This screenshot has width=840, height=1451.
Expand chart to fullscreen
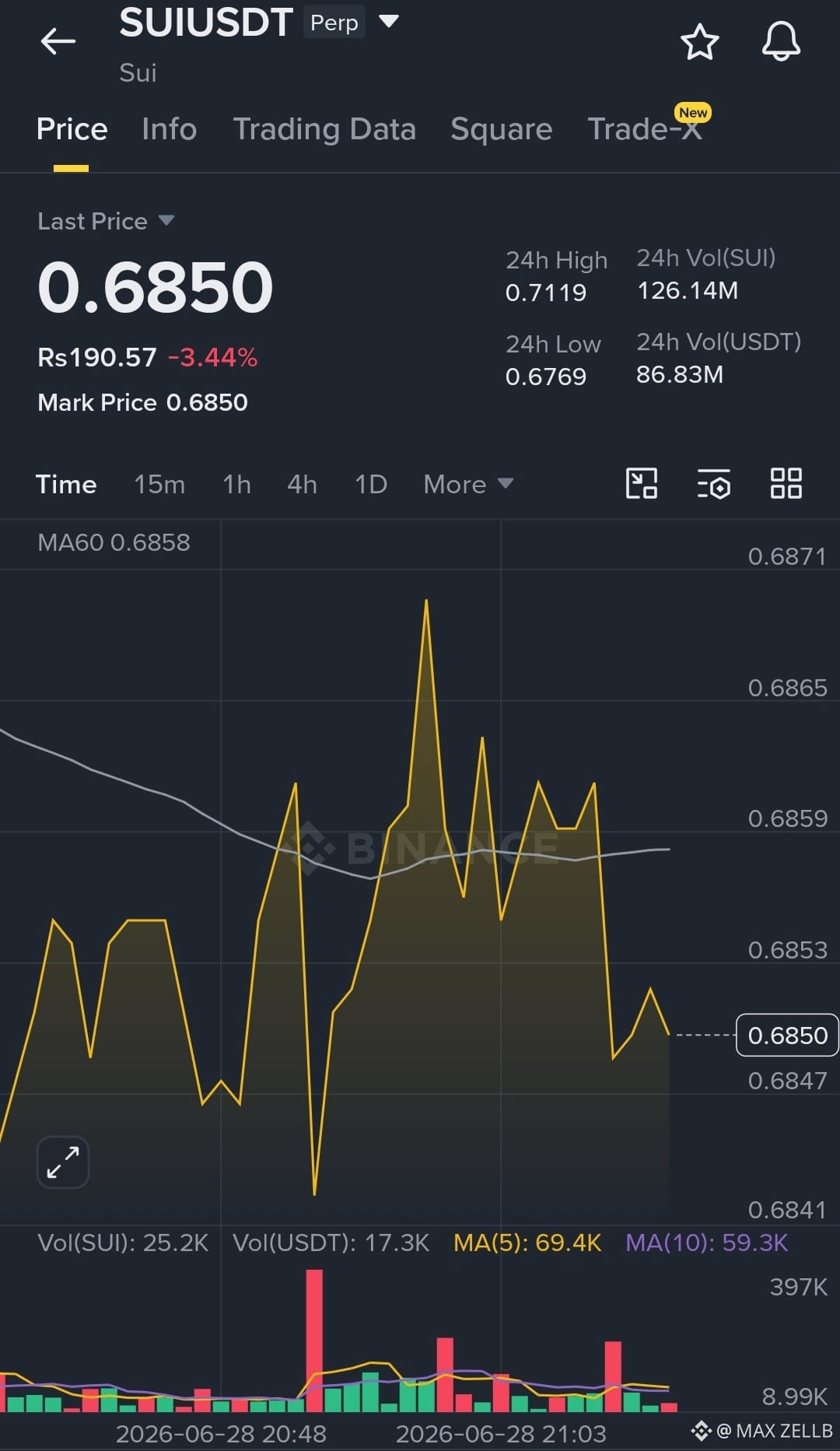pos(63,1162)
